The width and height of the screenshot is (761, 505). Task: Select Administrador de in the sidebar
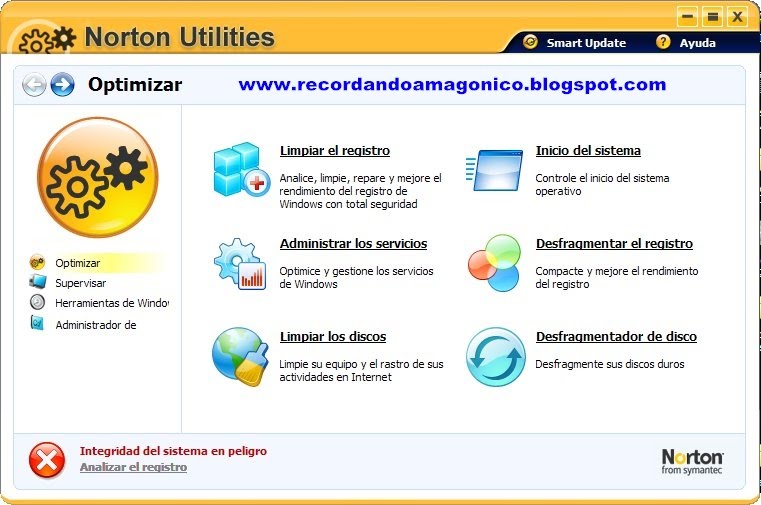tap(96, 325)
